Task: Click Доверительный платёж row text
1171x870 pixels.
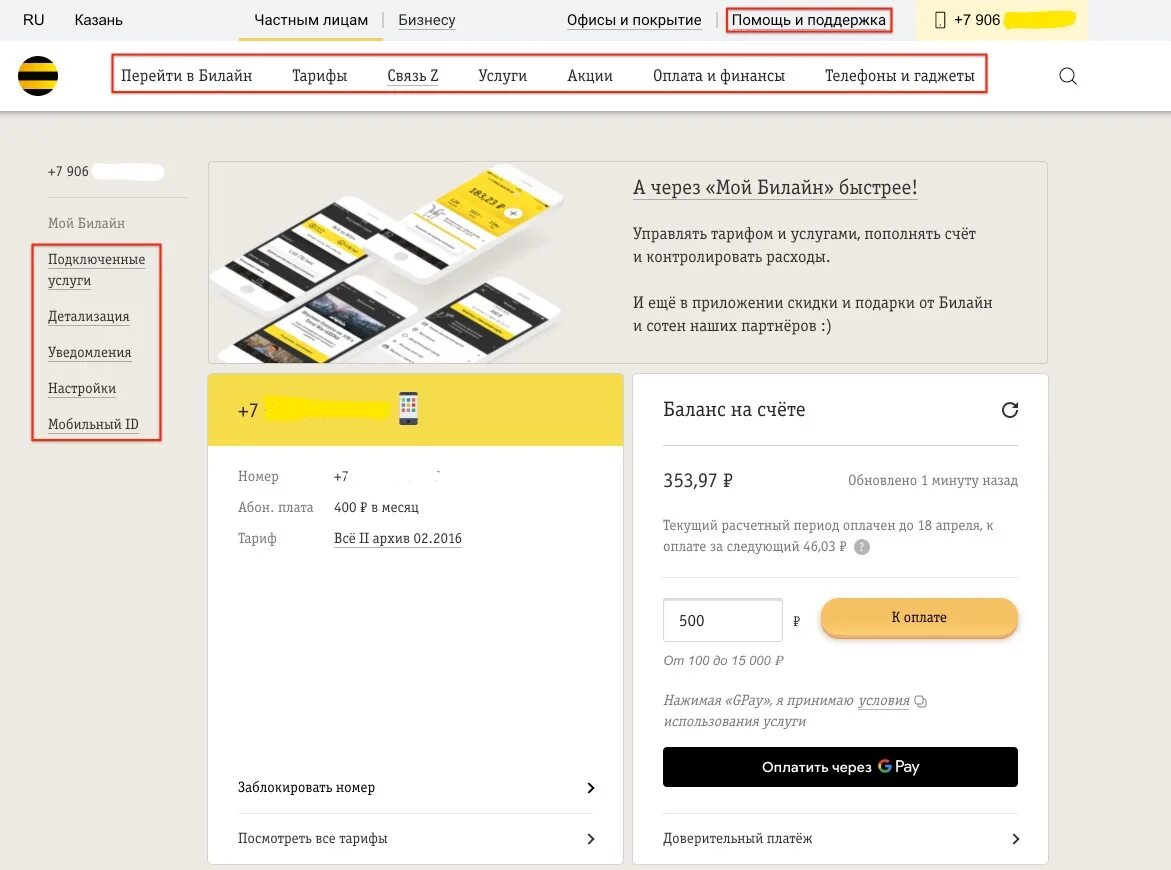Action: (738, 839)
